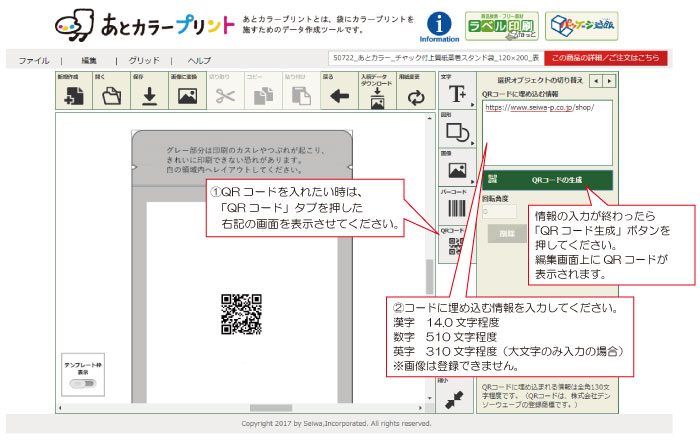Open the ラベル印刷 banner
Image resolution: width=700 pixels, height=440 pixels.
[502, 26]
